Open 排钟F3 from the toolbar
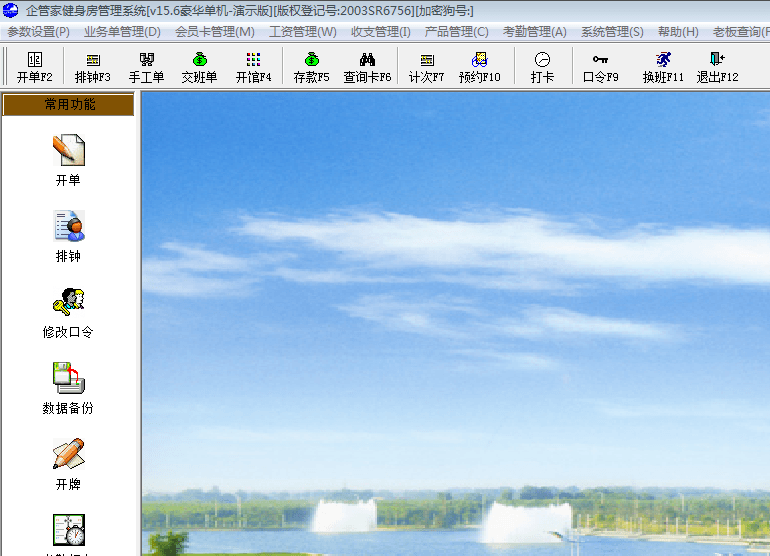Viewport: 770px width, 556px height. click(93, 66)
